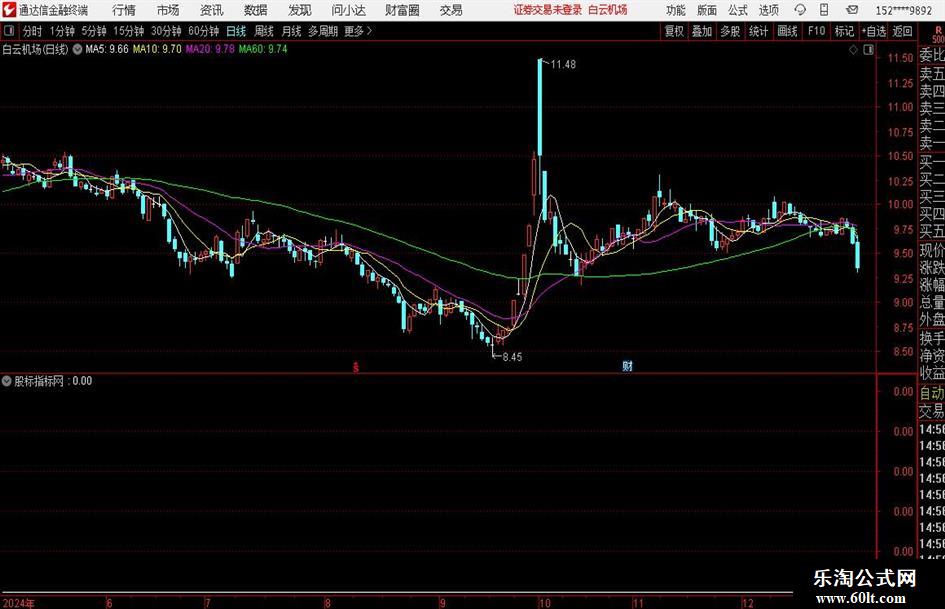
Task: Click the R 500 tag at top right
Action: pos(938,35)
